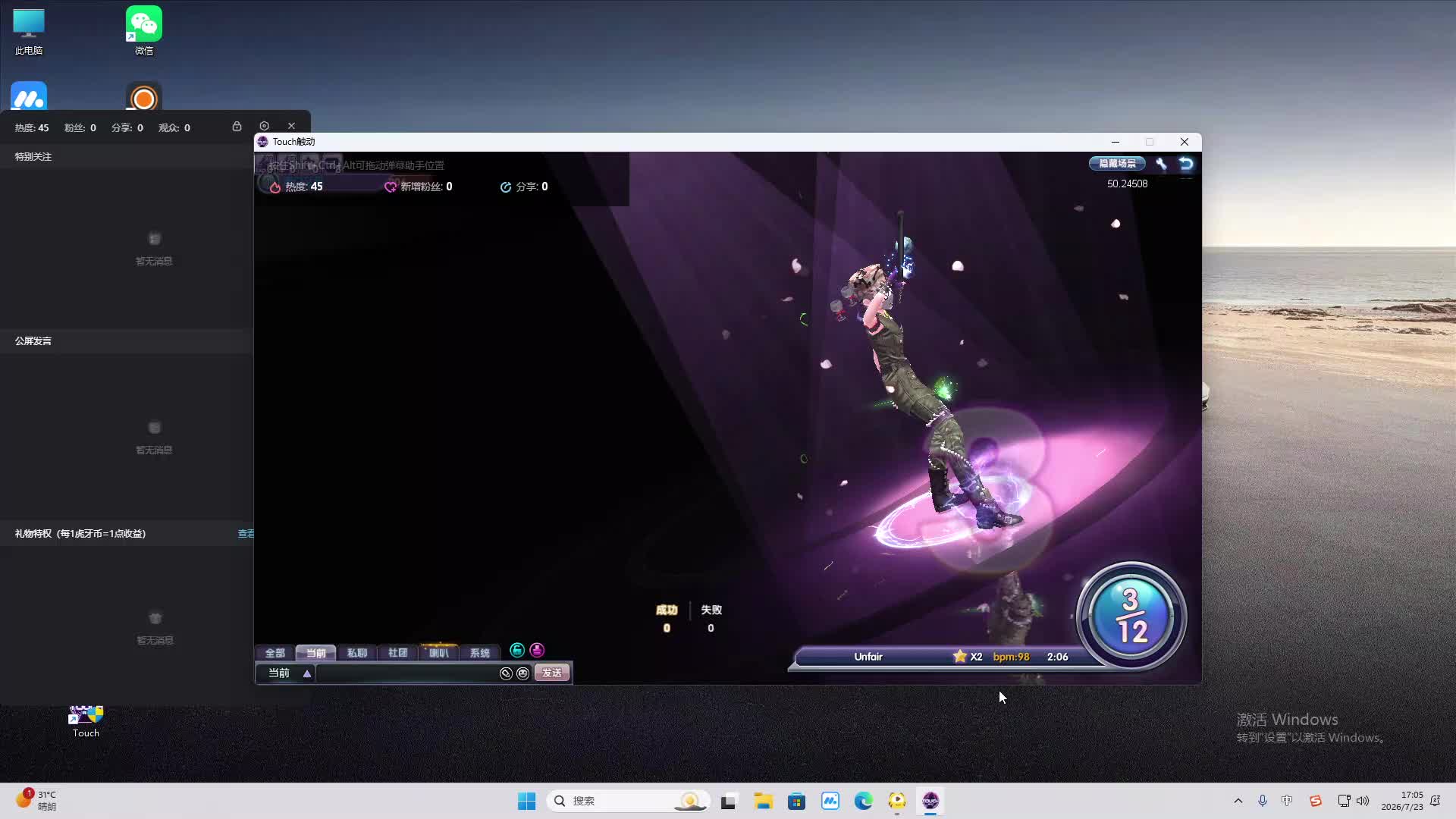This screenshot has height=819, width=1456.
Task: Click the blue chart app icon on taskbar
Action: 830,801
